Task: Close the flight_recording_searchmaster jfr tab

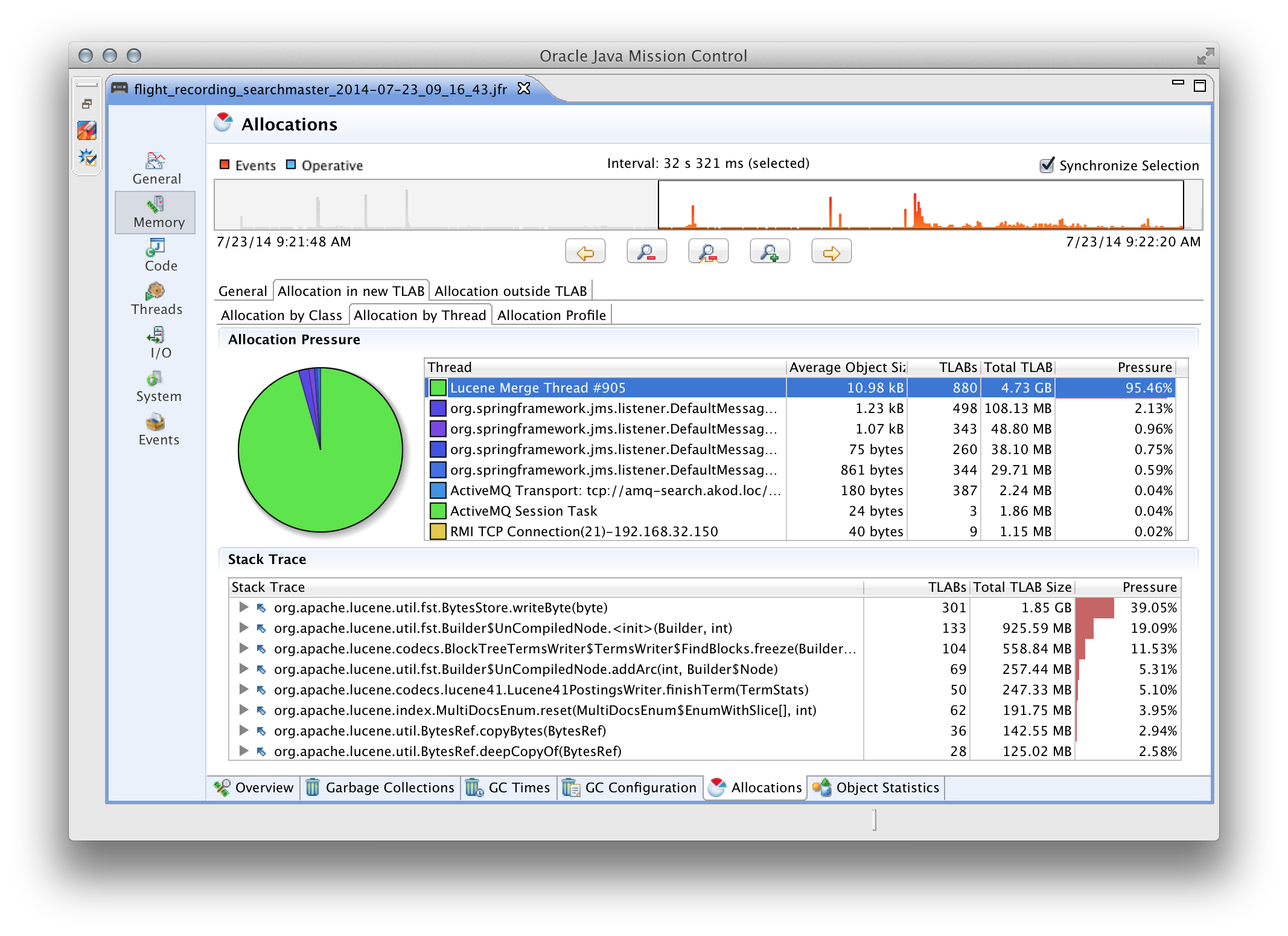Action: point(524,88)
